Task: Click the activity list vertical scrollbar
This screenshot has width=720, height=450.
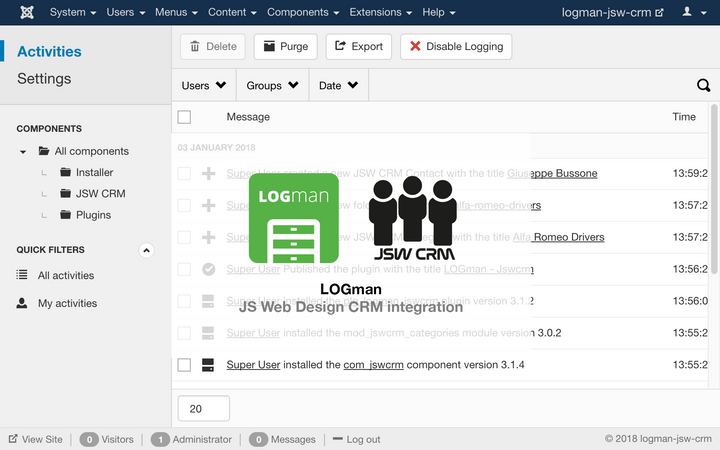Action: point(714,189)
